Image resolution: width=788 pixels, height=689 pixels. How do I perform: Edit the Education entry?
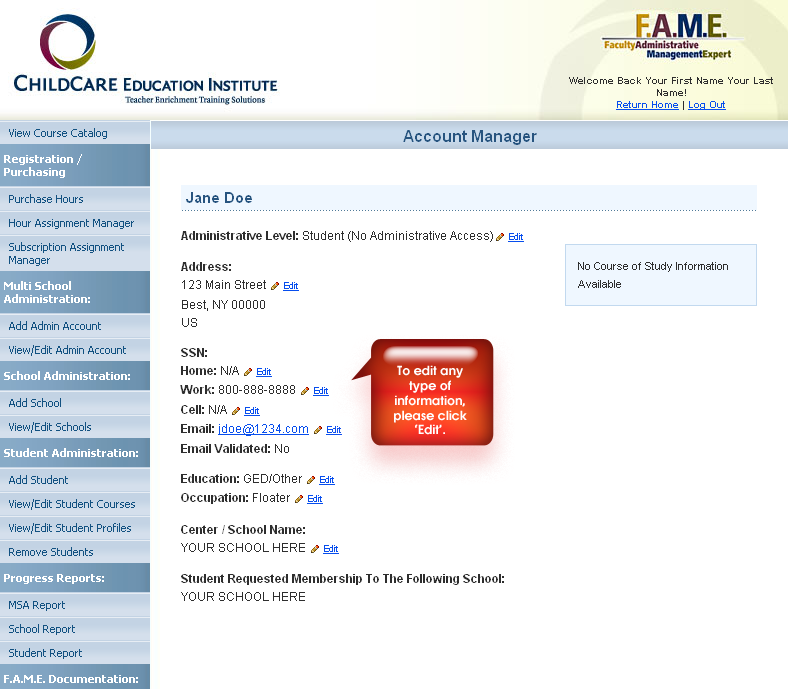pos(327,480)
